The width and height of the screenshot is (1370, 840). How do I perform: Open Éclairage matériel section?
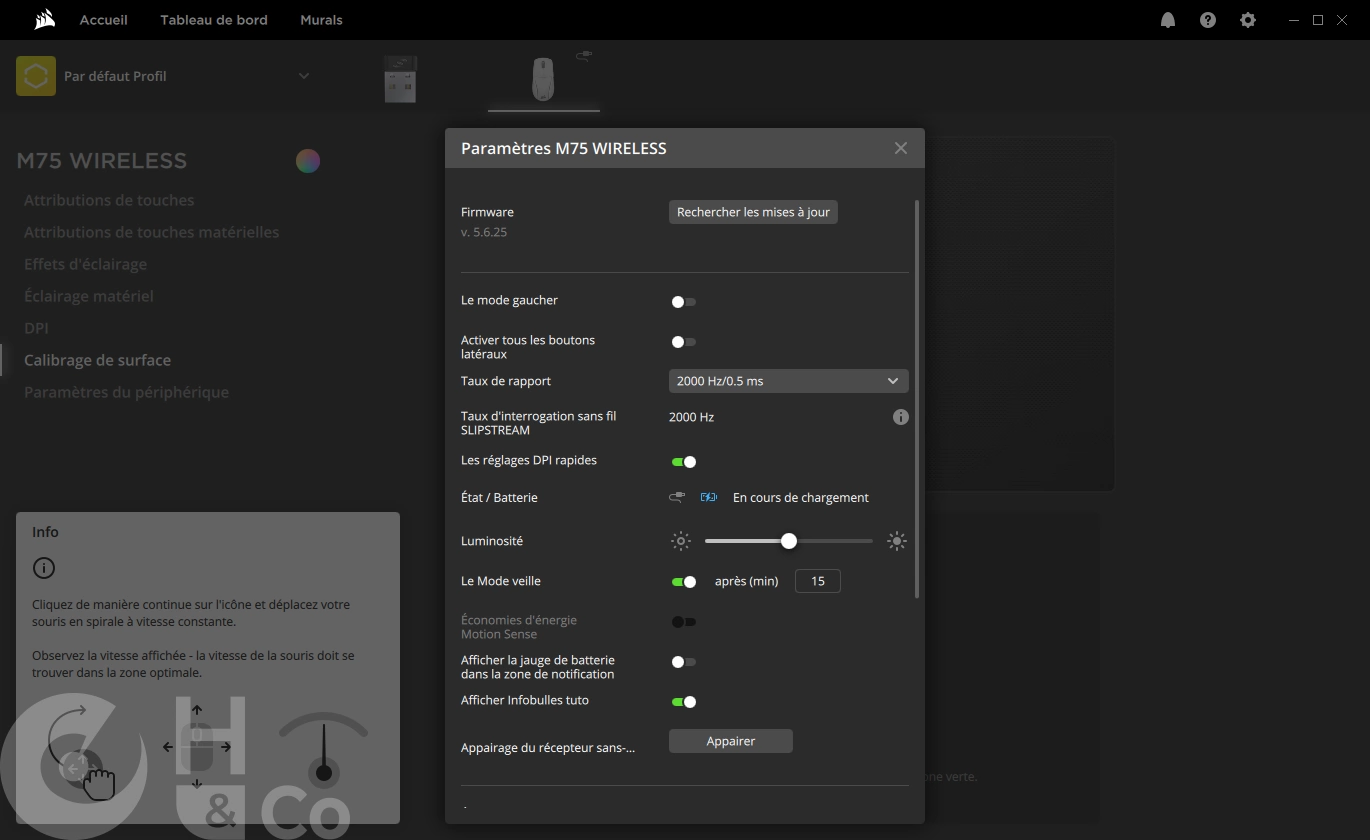pyautogui.click(x=88, y=296)
